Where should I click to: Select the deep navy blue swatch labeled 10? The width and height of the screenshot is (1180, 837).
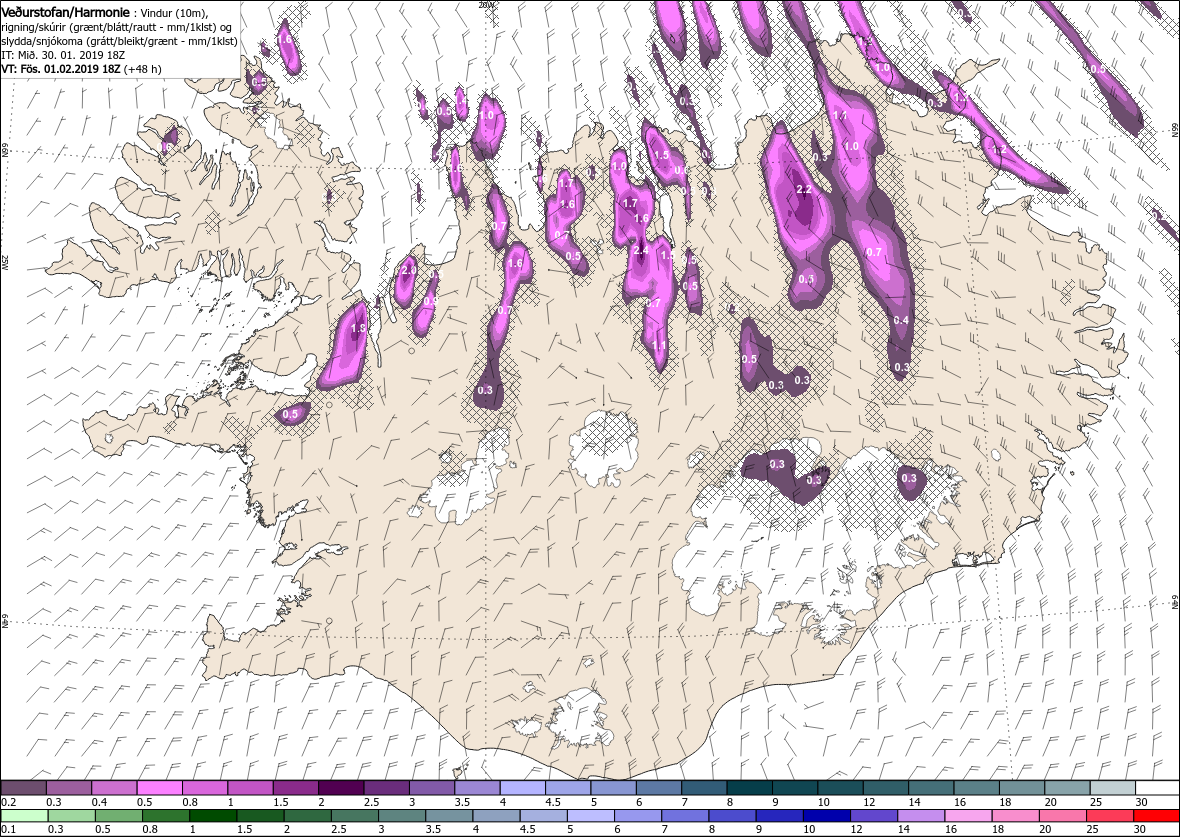(826, 816)
